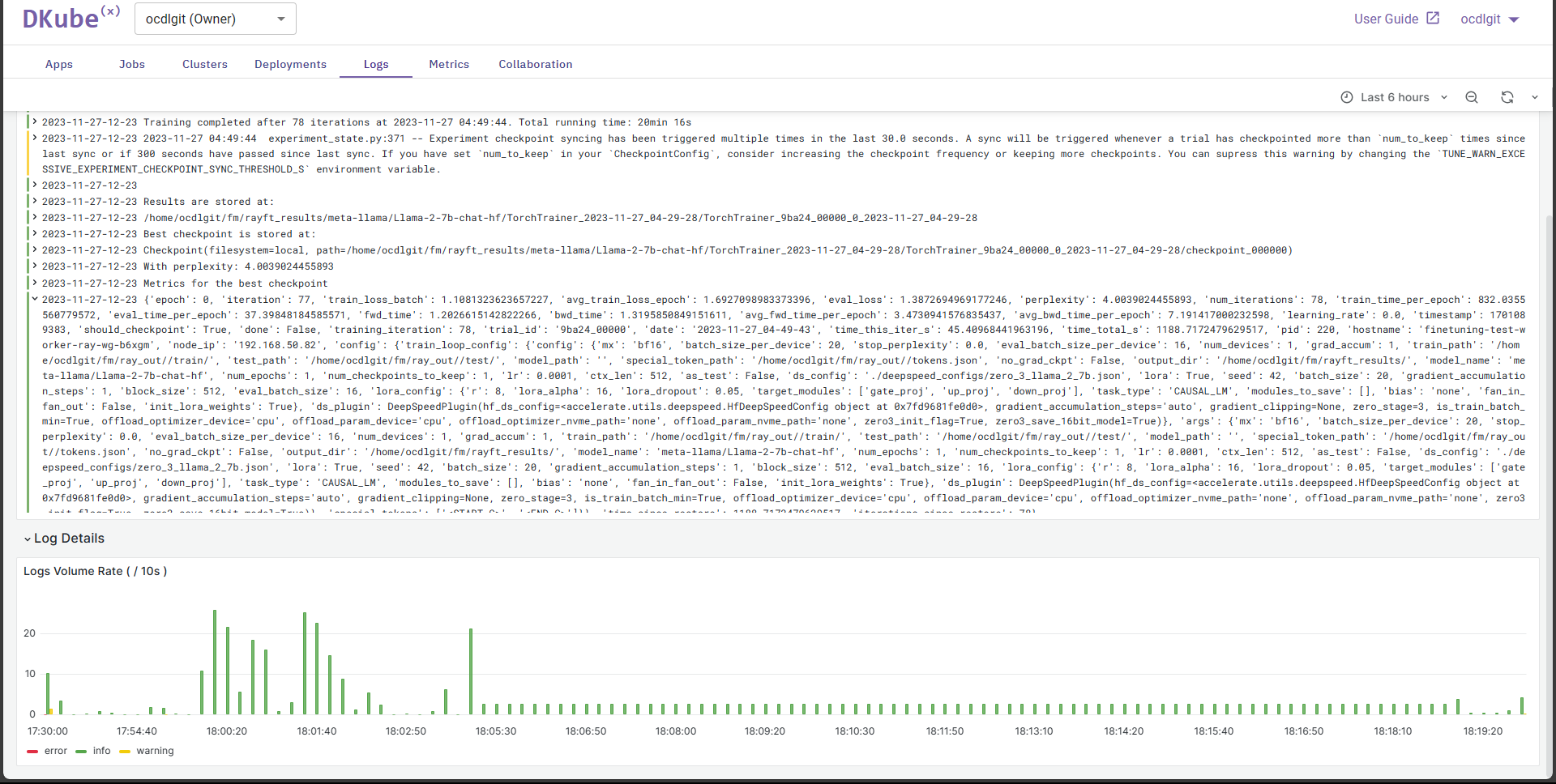Open the User Guide external link icon

(x=1433, y=18)
